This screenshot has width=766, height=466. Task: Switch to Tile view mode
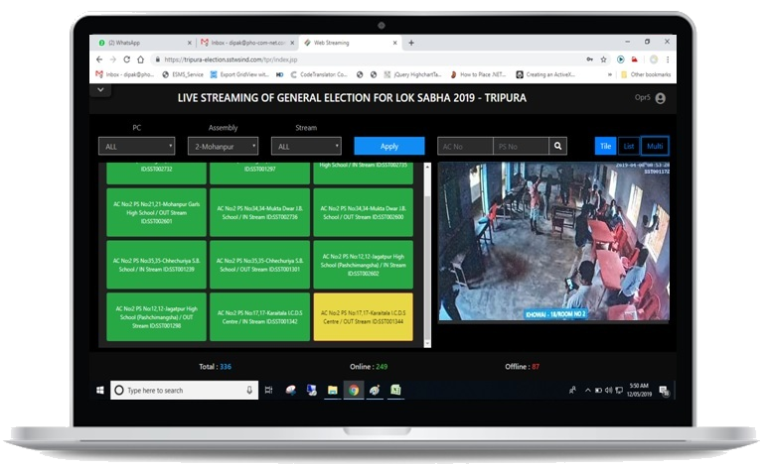605,146
